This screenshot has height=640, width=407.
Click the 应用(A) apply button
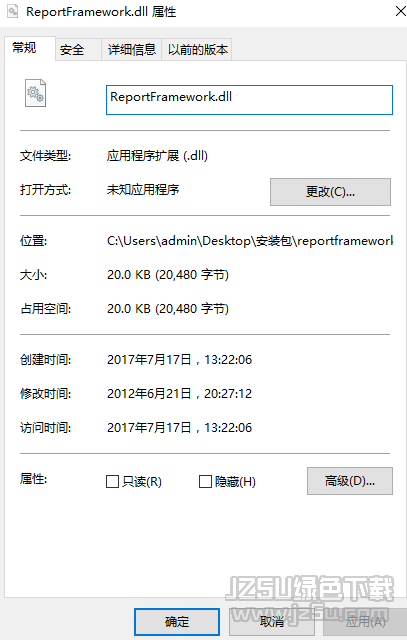coord(365,622)
